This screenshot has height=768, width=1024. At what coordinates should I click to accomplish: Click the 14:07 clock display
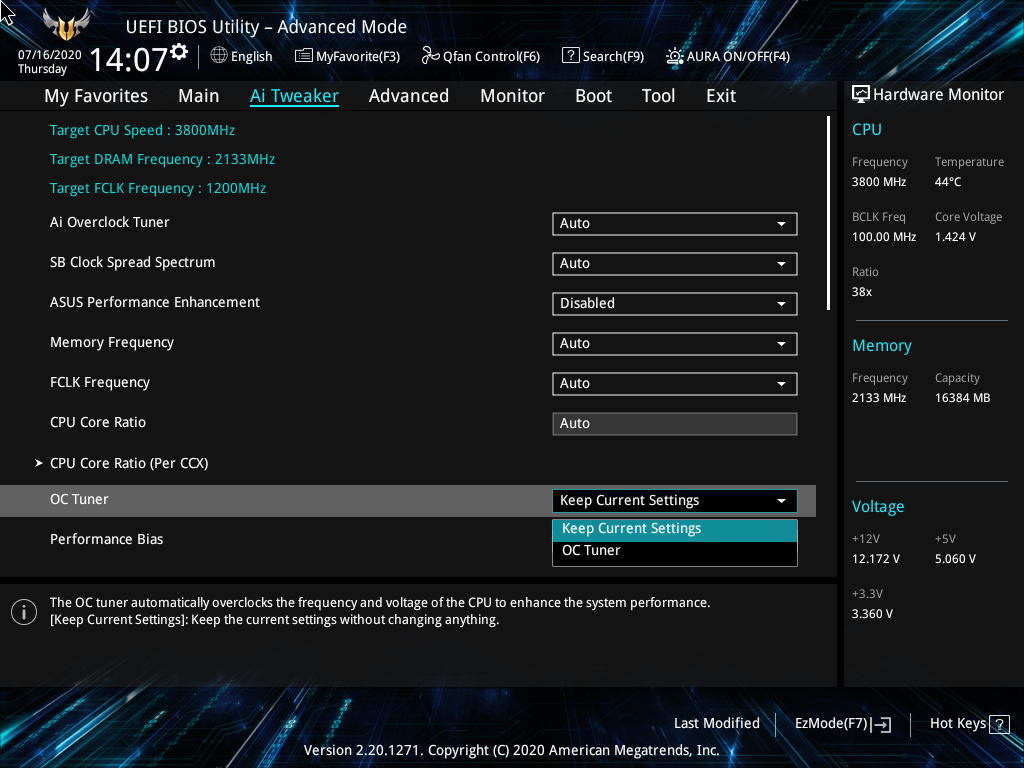129,59
